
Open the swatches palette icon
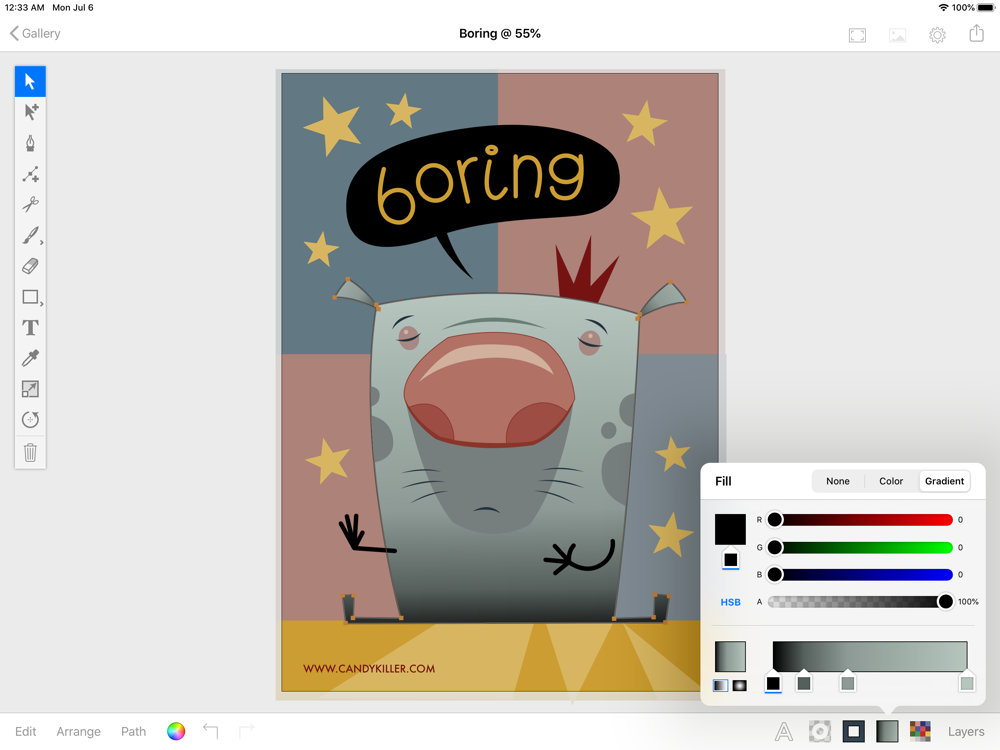point(920,731)
